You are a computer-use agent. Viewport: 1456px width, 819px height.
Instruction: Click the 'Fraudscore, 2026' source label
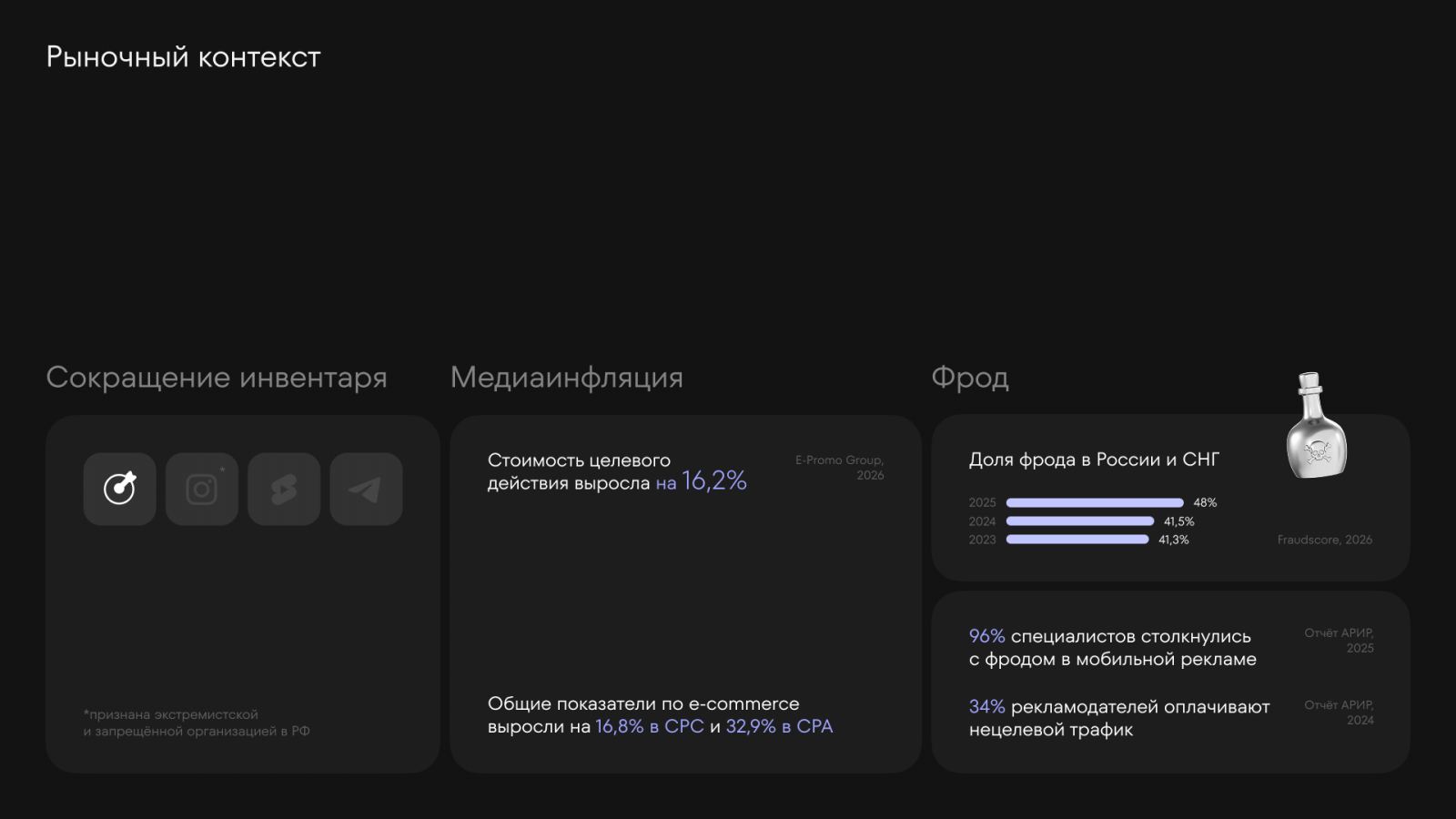pos(1324,540)
